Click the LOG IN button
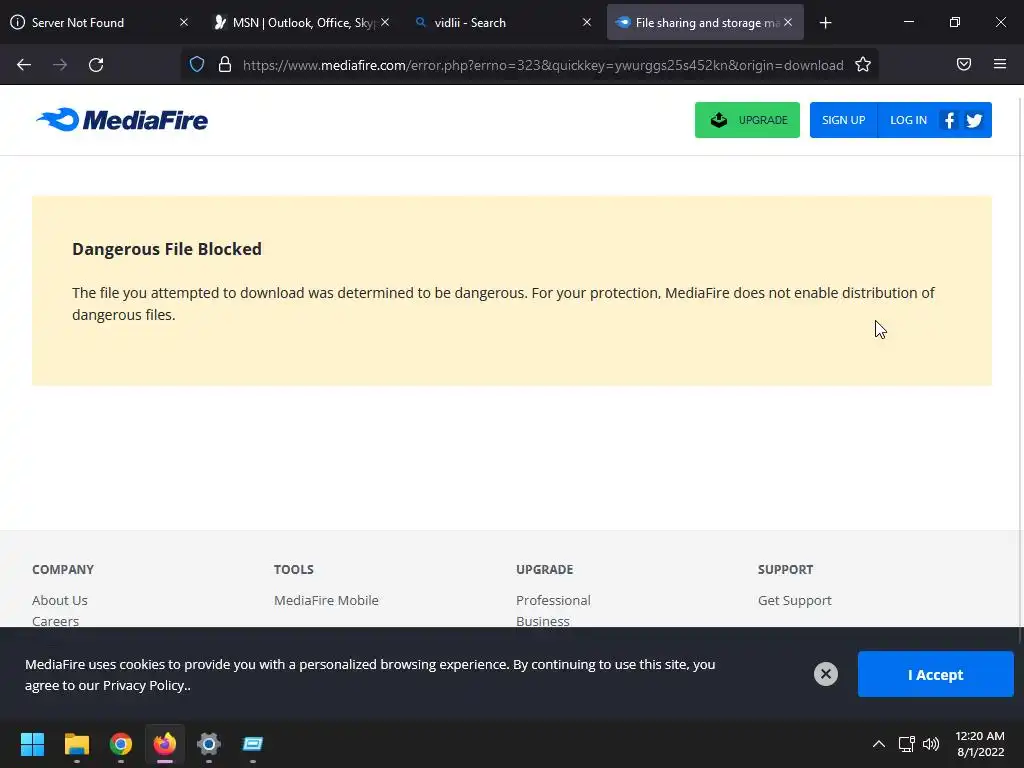1024x768 pixels. (908, 120)
